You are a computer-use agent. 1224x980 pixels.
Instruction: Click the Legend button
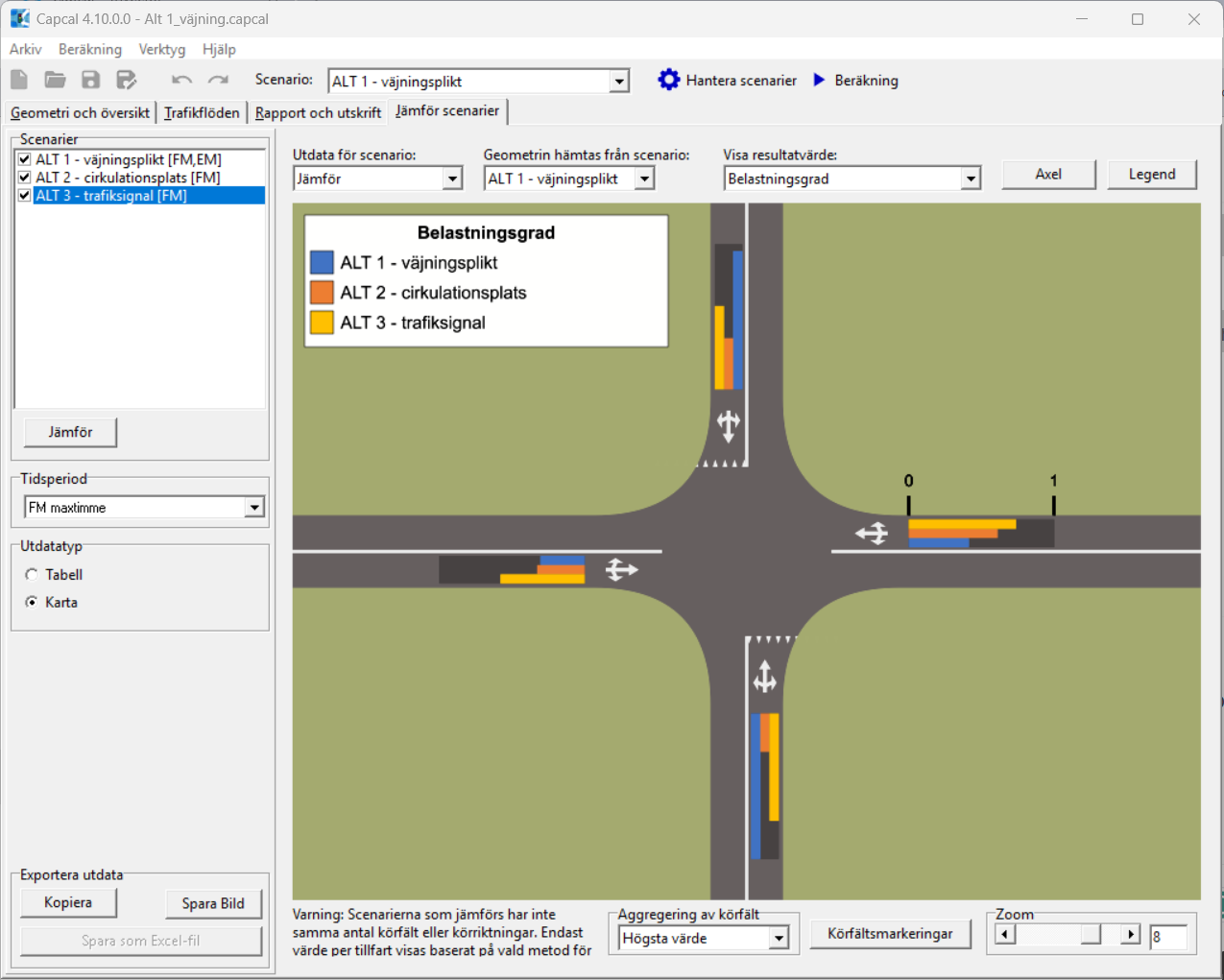1152,174
